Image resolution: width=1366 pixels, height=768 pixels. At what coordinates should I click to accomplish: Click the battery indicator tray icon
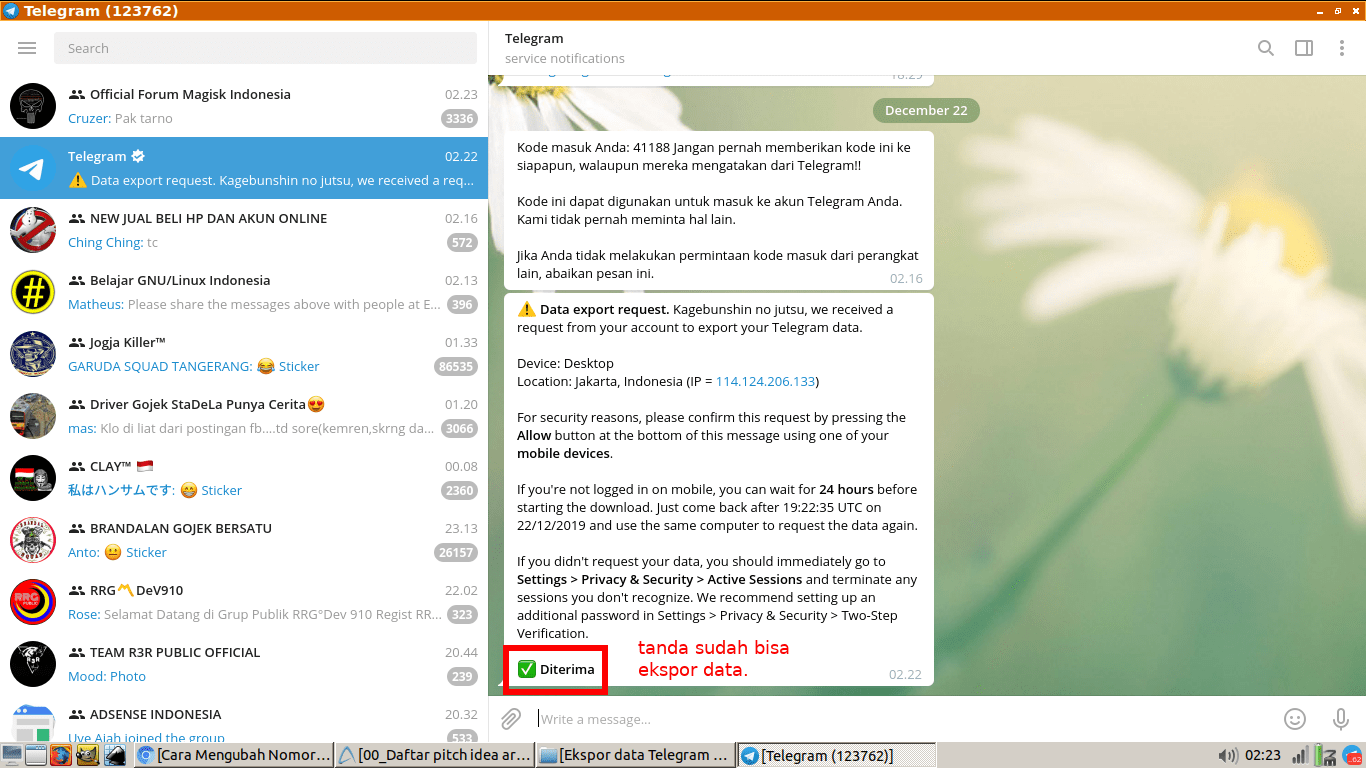click(x=1323, y=755)
